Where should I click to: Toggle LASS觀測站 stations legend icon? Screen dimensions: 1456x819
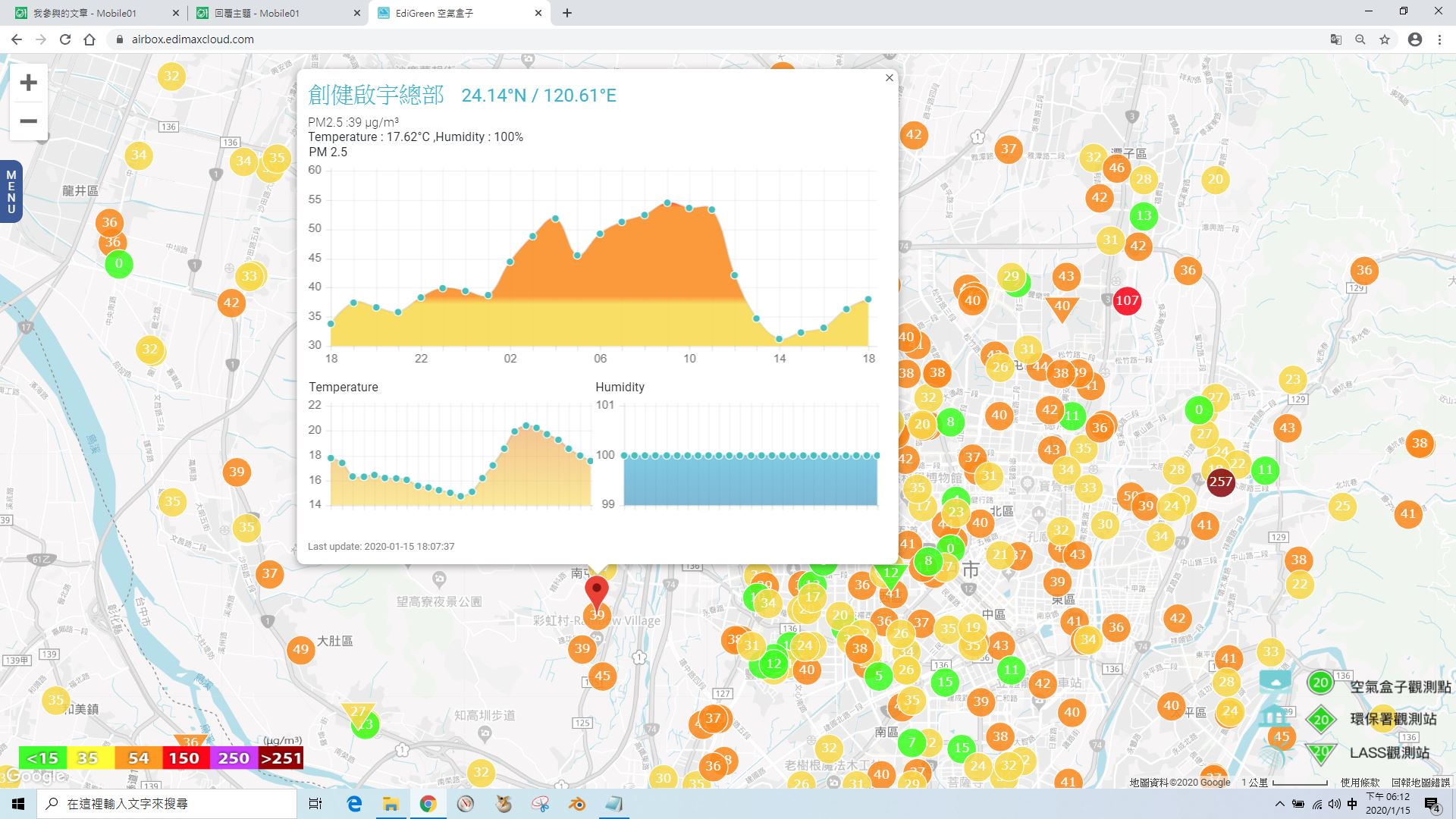coord(1320,752)
